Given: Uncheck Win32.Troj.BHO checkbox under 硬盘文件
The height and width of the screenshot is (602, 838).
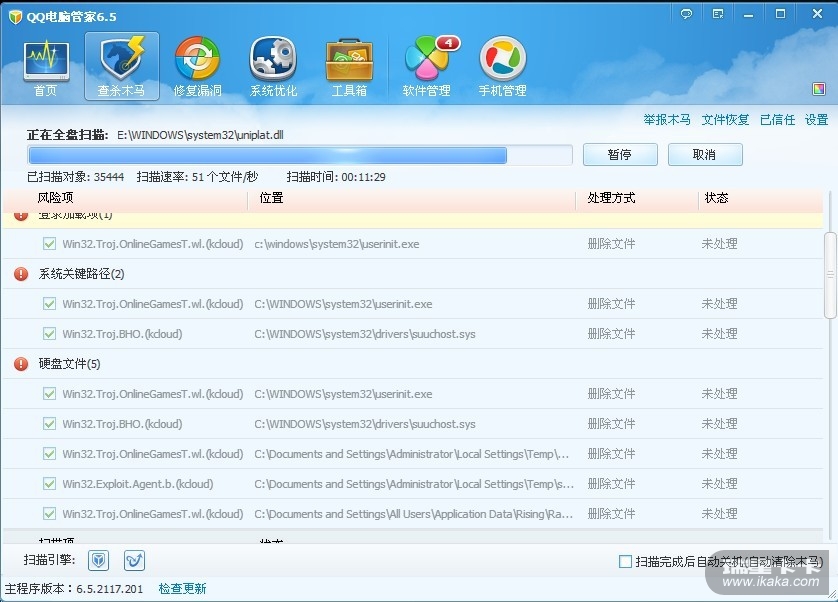Looking at the screenshot, I should (x=49, y=424).
